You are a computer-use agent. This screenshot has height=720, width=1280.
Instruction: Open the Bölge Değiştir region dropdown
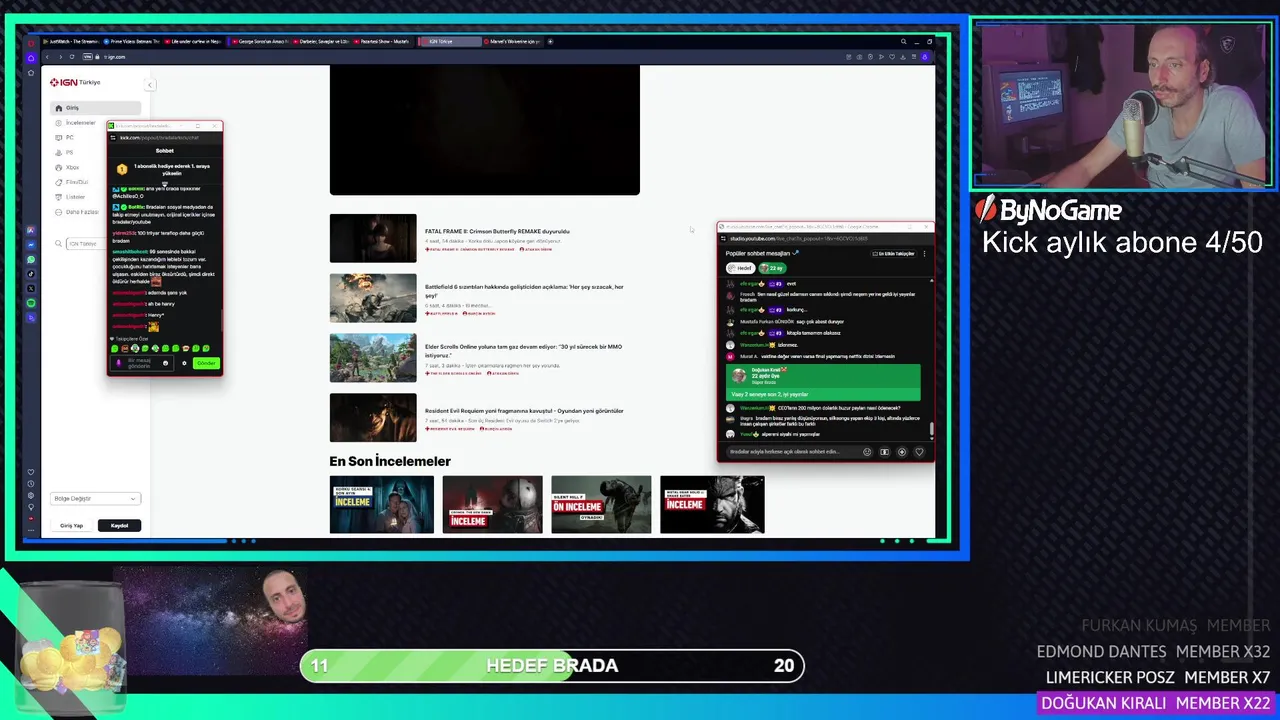pyautogui.click(x=96, y=498)
